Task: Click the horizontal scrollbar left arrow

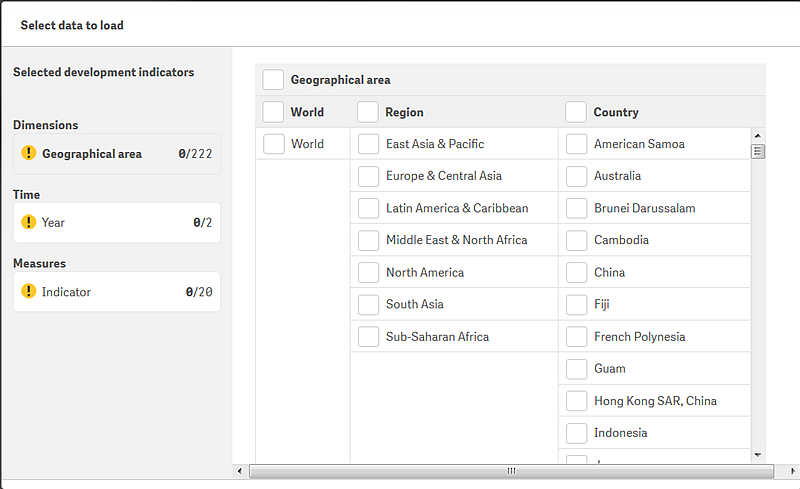Action: tap(240, 470)
